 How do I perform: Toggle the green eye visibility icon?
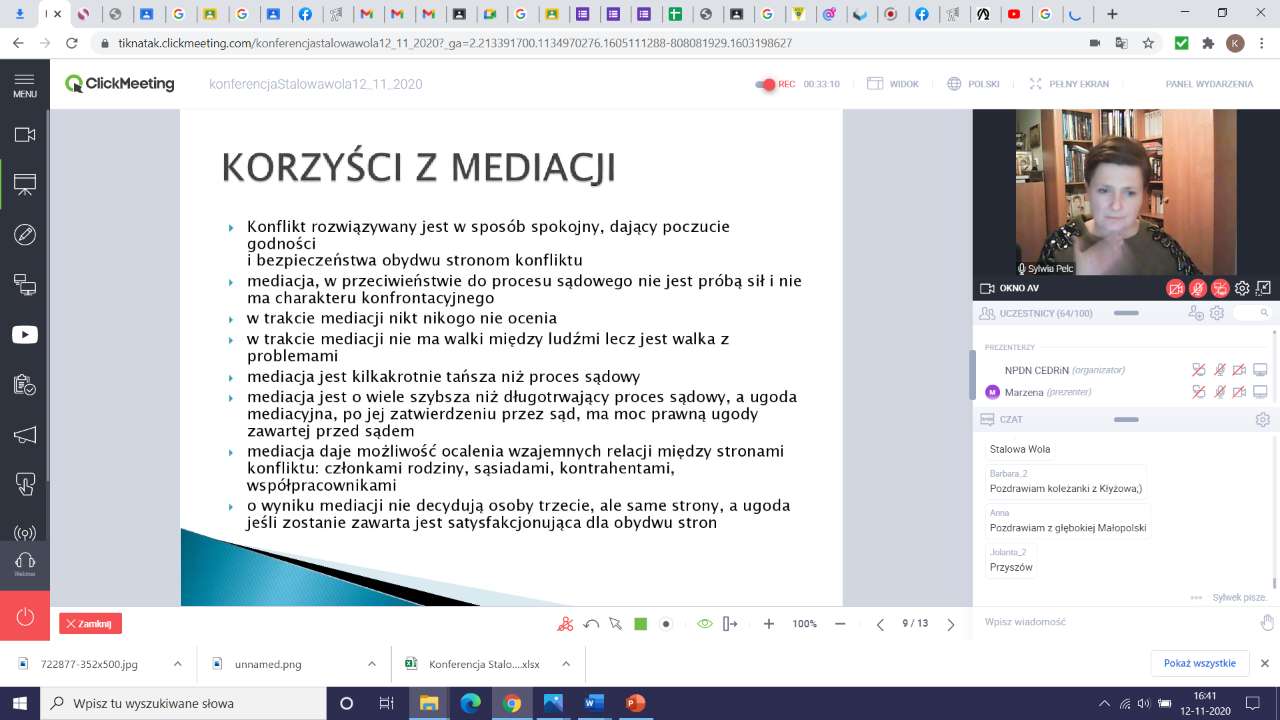coord(704,624)
